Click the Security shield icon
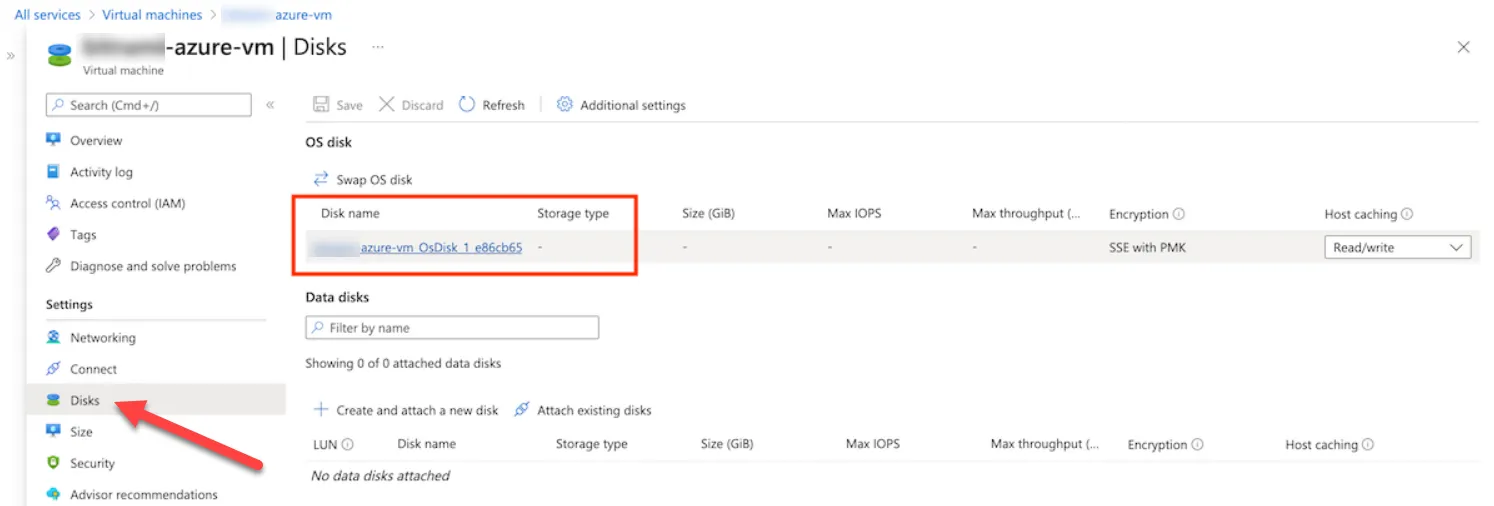Screen dimensions: 1494x506 54,463
